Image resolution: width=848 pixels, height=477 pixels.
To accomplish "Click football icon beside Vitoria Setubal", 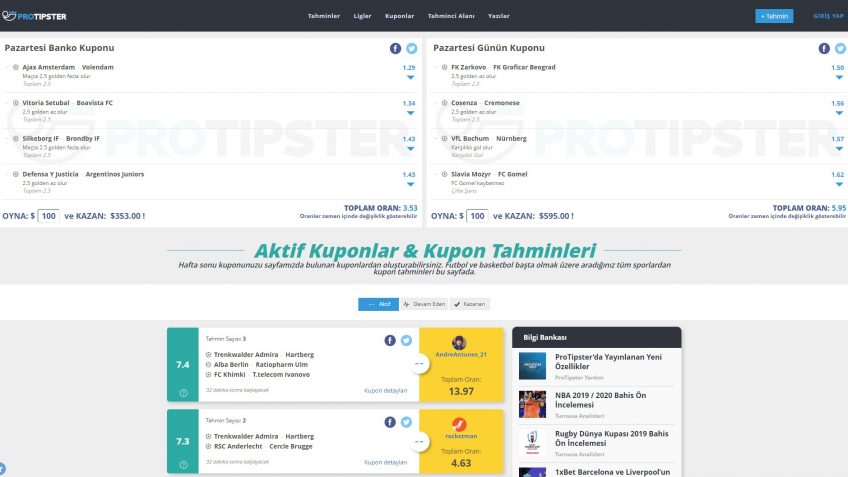I will (16, 103).
